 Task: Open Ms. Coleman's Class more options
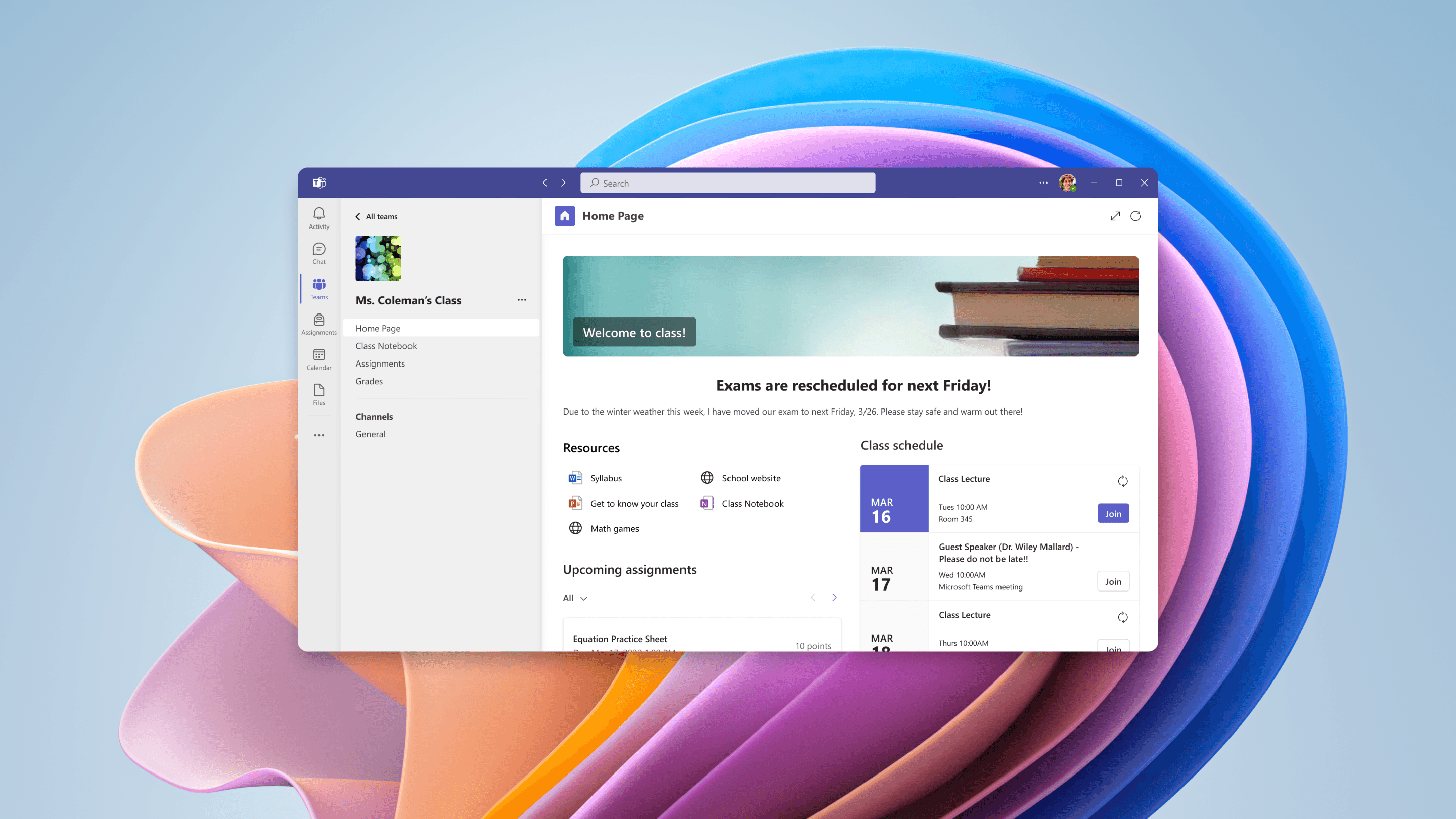point(521,300)
